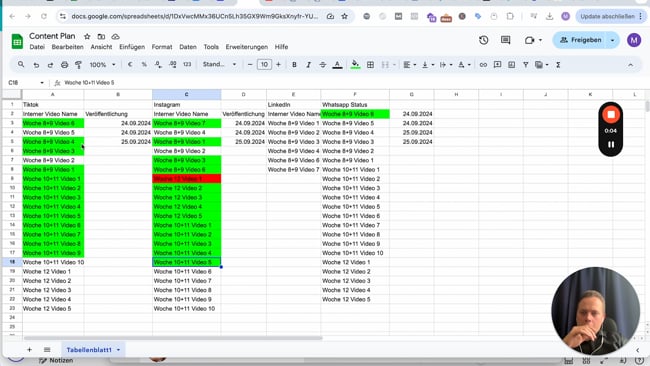The width and height of the screenshot is (650, 366).
Task: Check cloud save status icon
Action: click(x=115, y=36)
